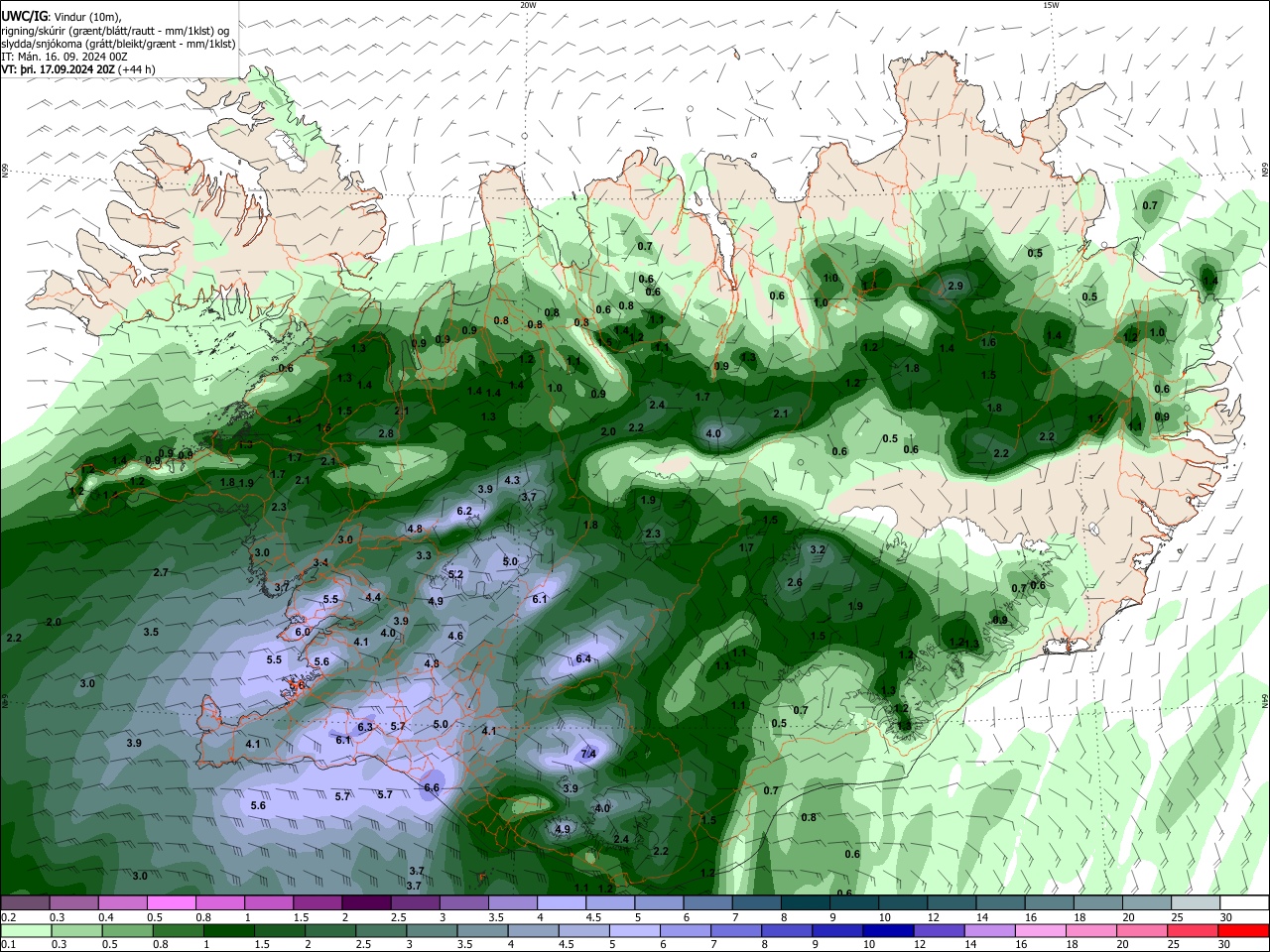Click the light pink rain legend swatch labeled 16
This screenshot has width=1270, height=952.
pos(1041,930)
